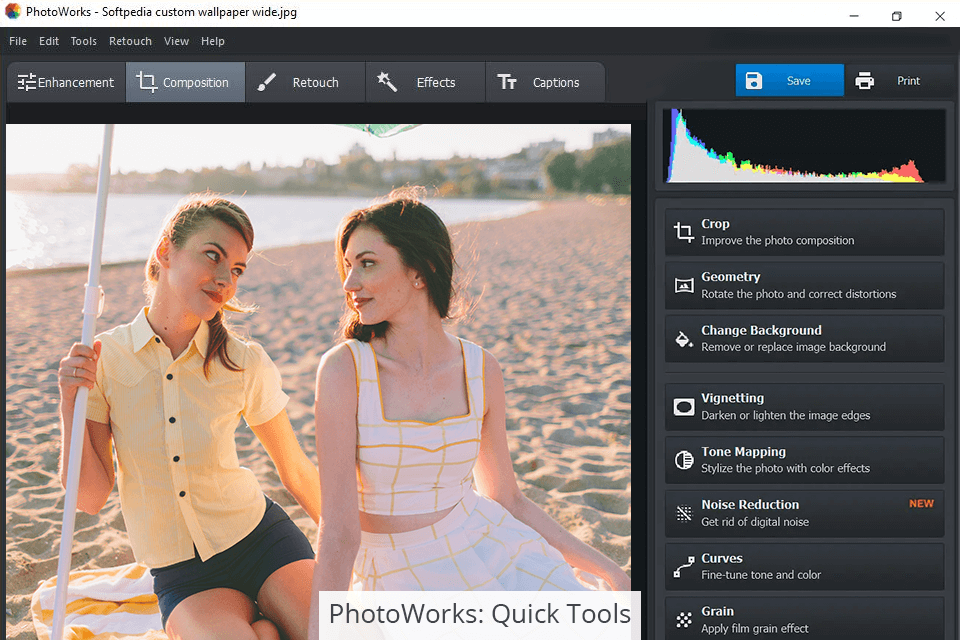This screenshot has height=640, width=960.
Task: Click the floppy disk Save icon
Action: 754,80
